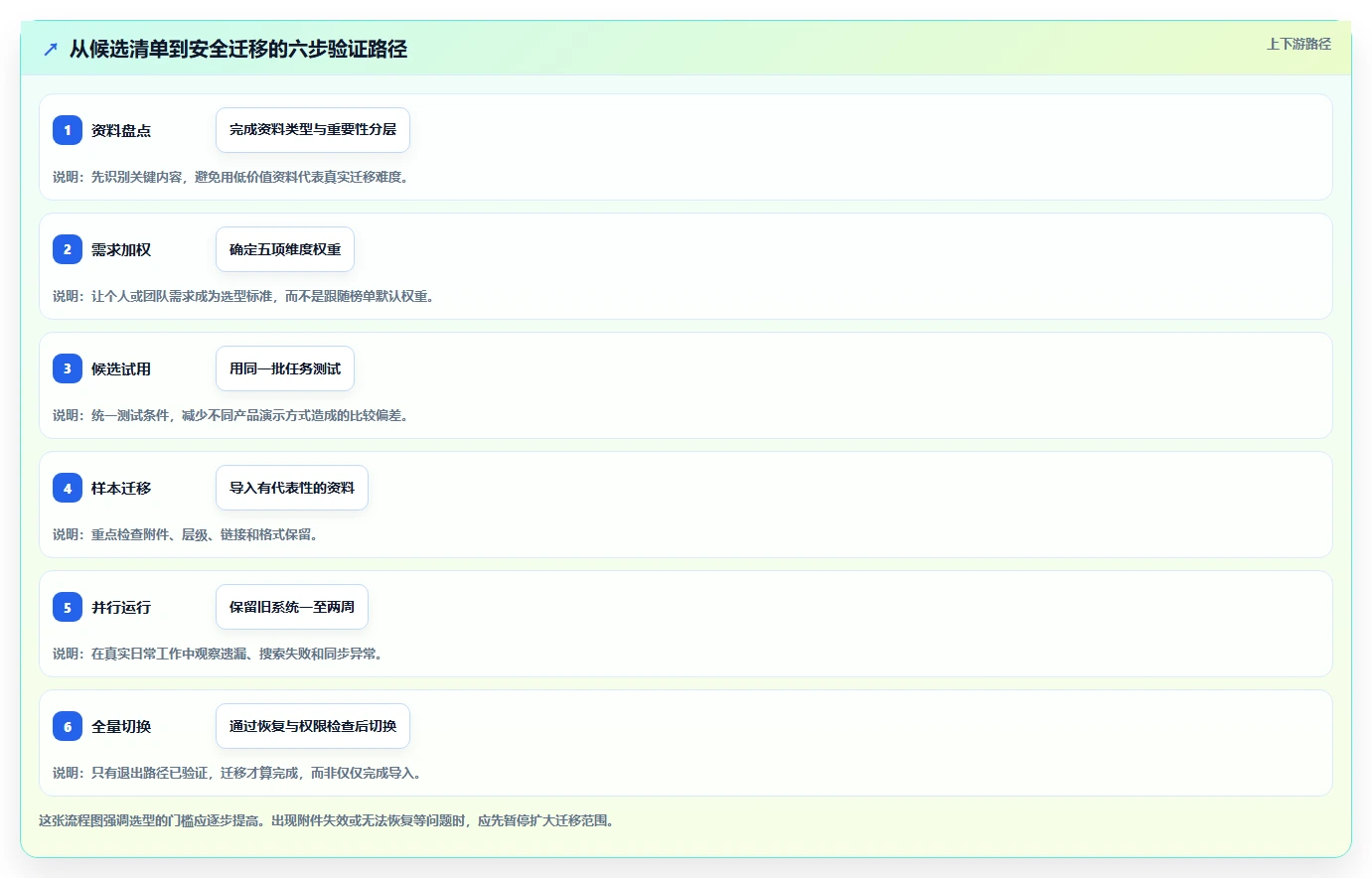
Task: Click the note starting 让个人或团队需求
Action: click(x=244, y=296)
